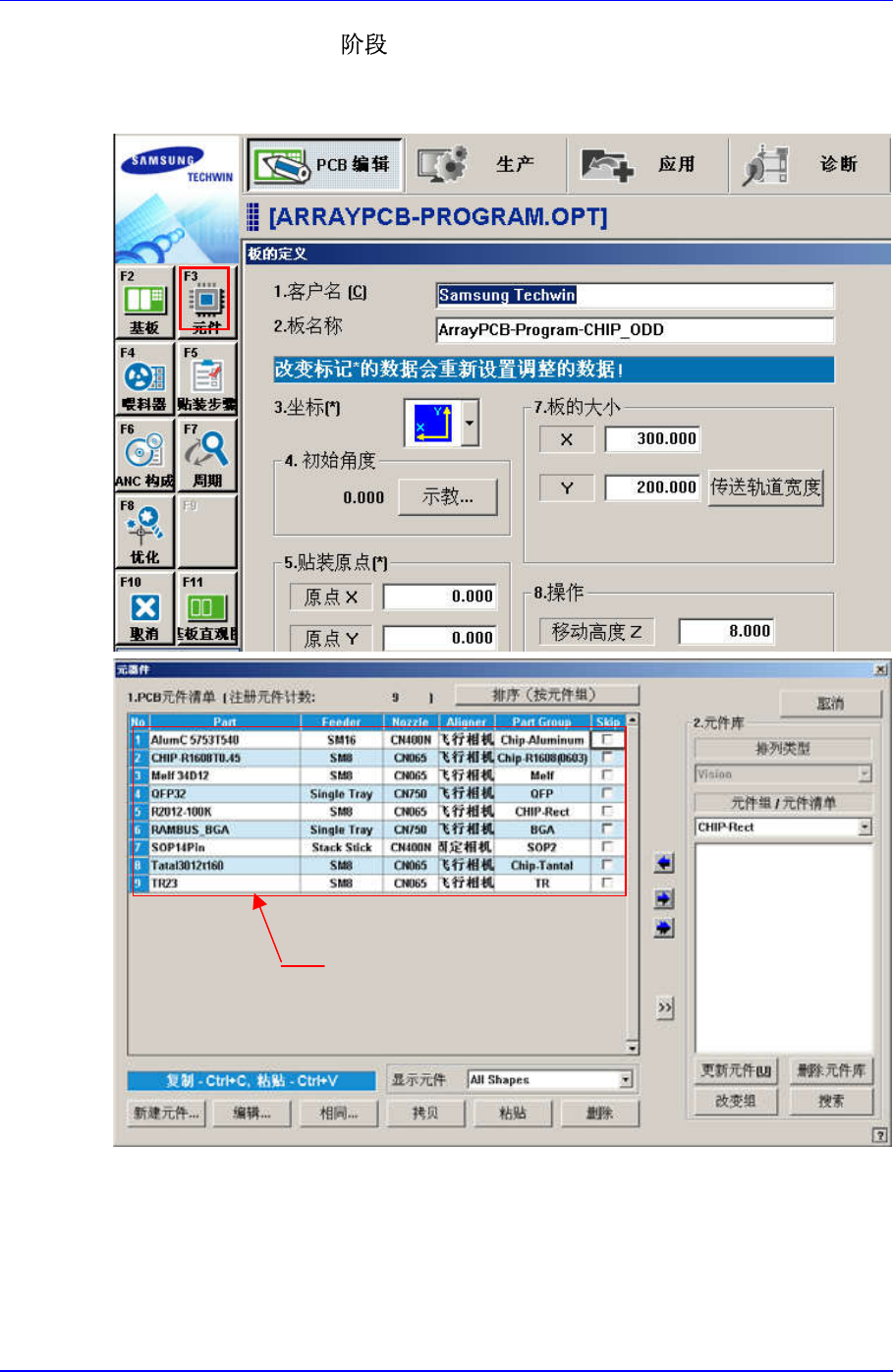Click the 搜索 search button
Viewport: 893px width, 1372px height.
pyautogui.click(x=831, y=1101)
